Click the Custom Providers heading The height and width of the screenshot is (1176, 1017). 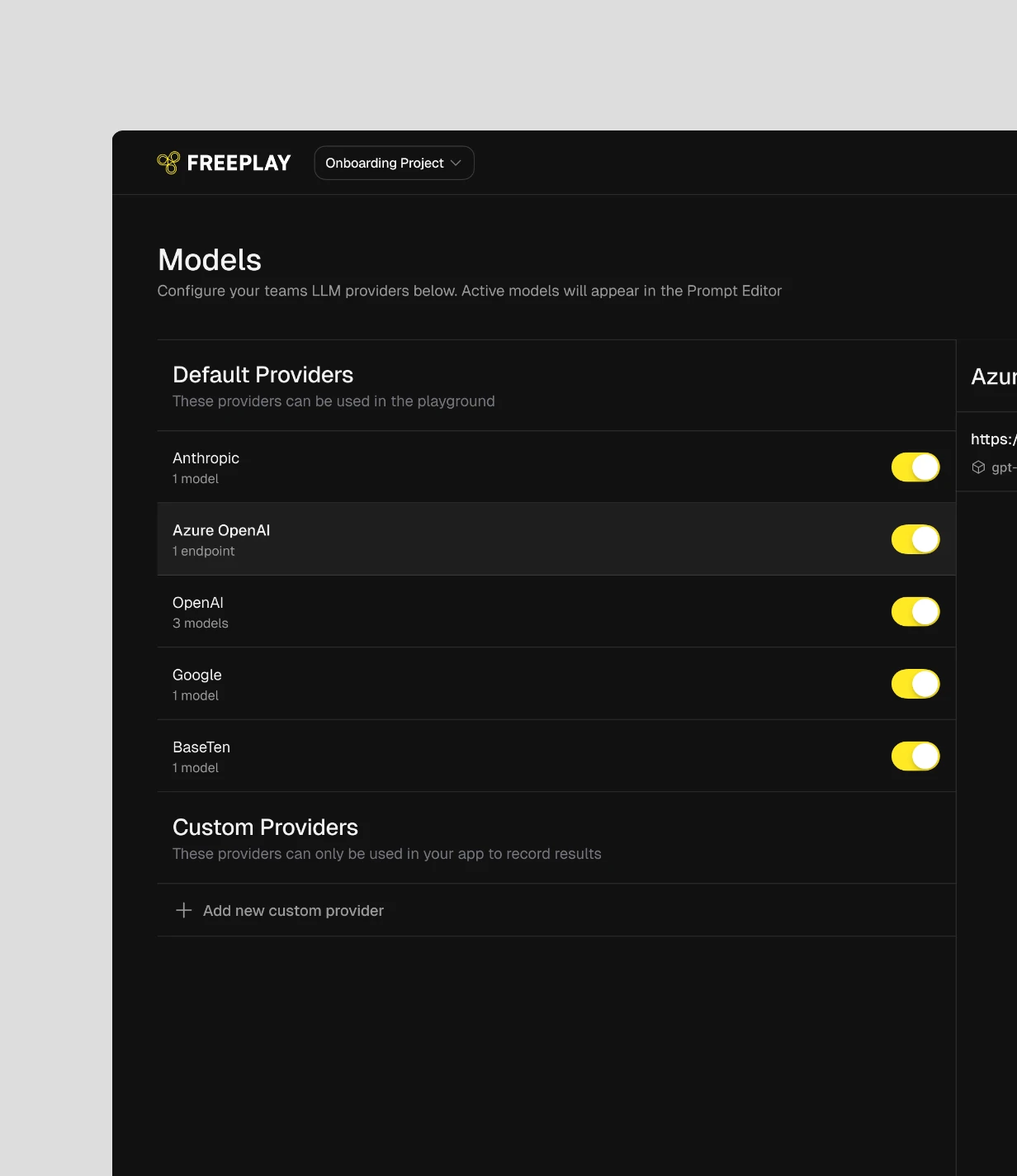pyautogui.click(x=265, y=827)
